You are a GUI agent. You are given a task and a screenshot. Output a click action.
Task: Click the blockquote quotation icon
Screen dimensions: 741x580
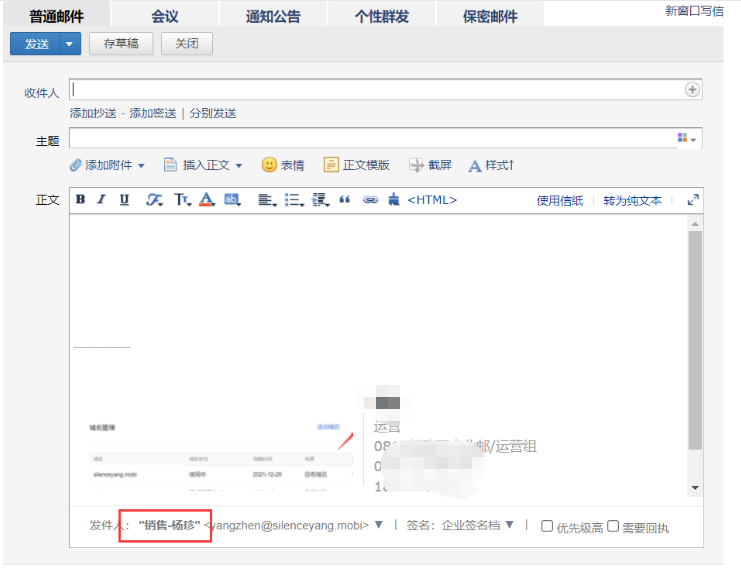[345, 200]
